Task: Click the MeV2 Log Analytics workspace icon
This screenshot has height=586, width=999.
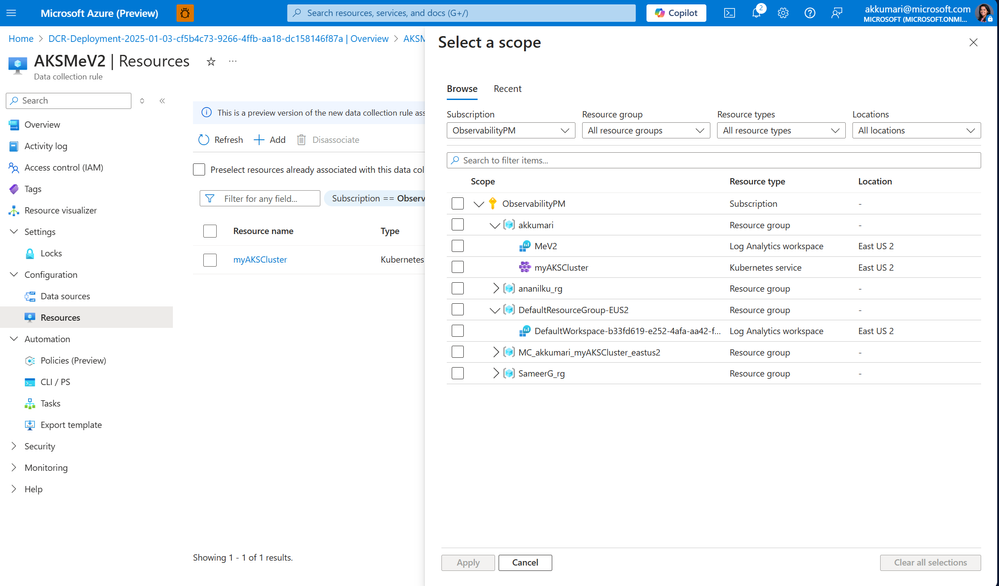Action: coord(524,246)
